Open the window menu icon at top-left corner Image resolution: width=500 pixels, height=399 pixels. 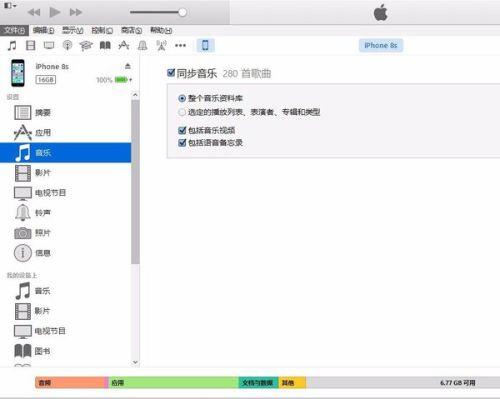pyautogui.click(x=10, y=6)
